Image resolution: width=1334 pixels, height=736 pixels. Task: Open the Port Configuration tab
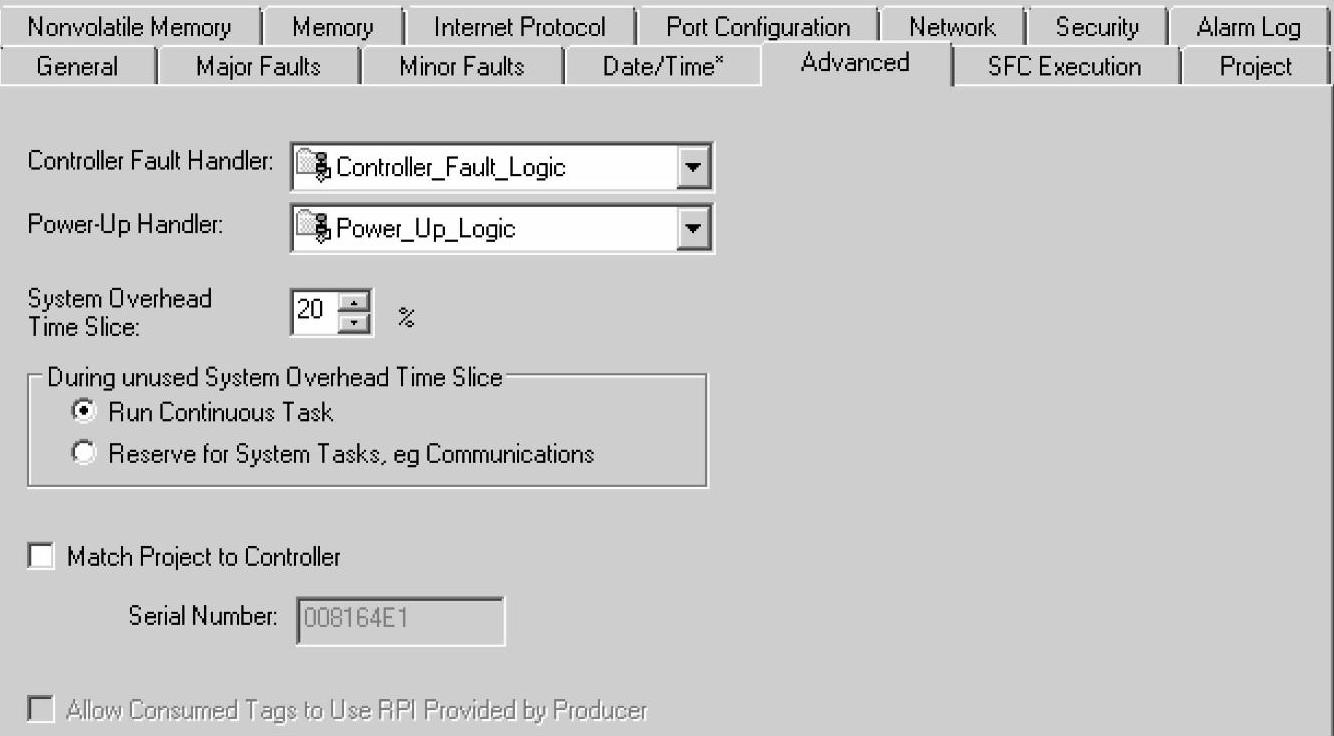coord(758,27)
